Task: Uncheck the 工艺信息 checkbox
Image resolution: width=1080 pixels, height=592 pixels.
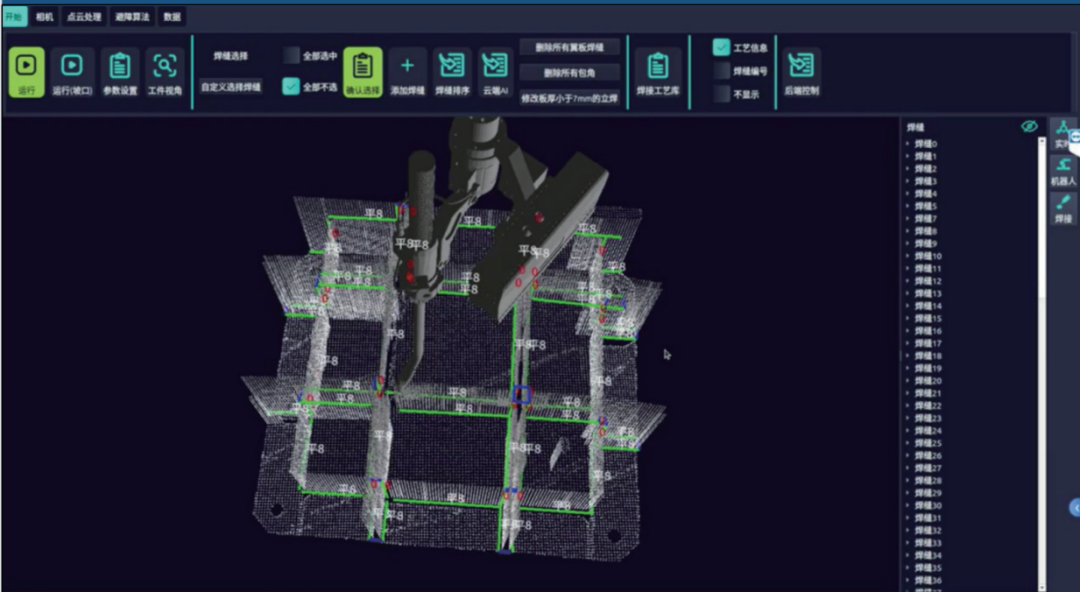Action: [x=721, y=48]
